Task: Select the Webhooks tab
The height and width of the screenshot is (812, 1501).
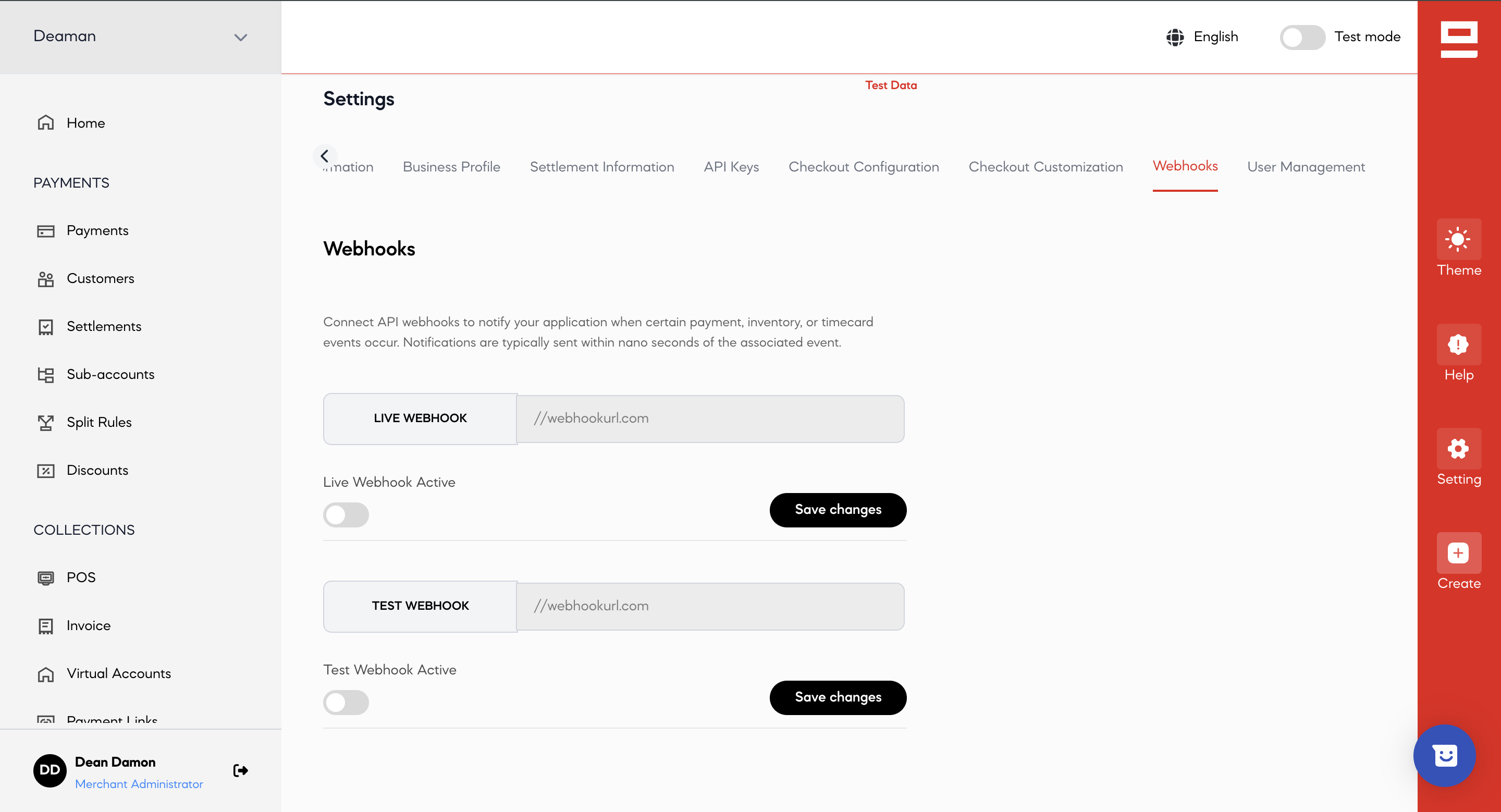Action: (x=1185, y=167)
